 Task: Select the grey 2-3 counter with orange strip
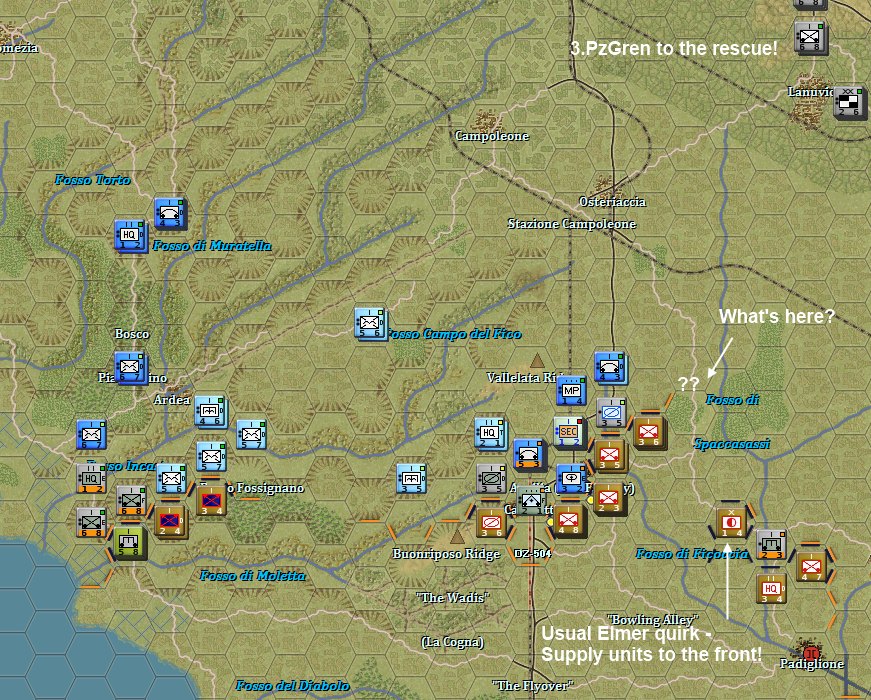(x=771, y=544)
